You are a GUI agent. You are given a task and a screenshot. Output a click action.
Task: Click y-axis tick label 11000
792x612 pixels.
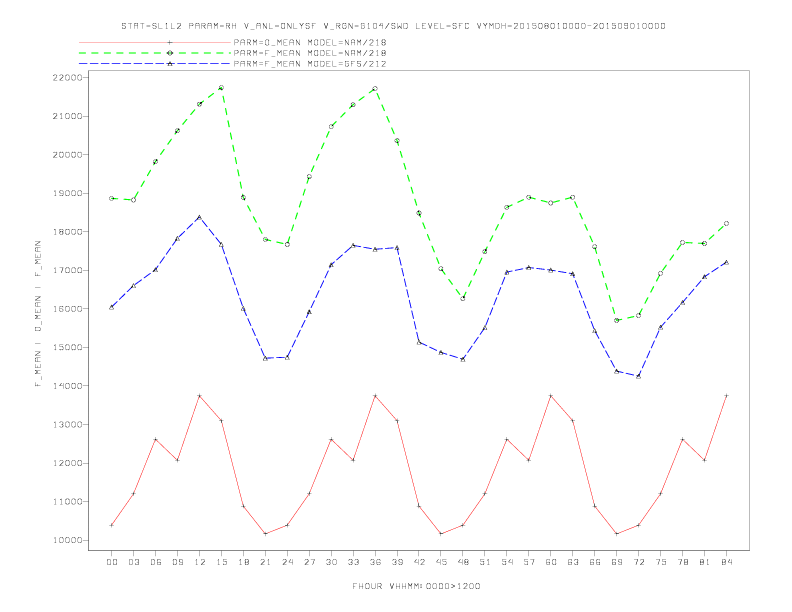(x=67, y=502)
